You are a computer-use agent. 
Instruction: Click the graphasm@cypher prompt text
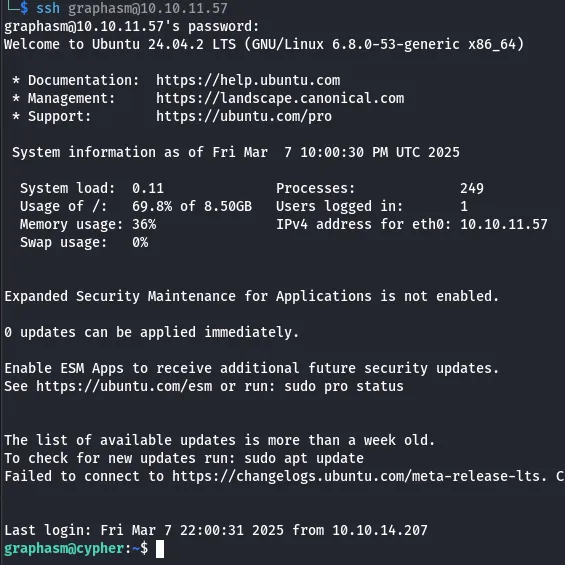64,548
